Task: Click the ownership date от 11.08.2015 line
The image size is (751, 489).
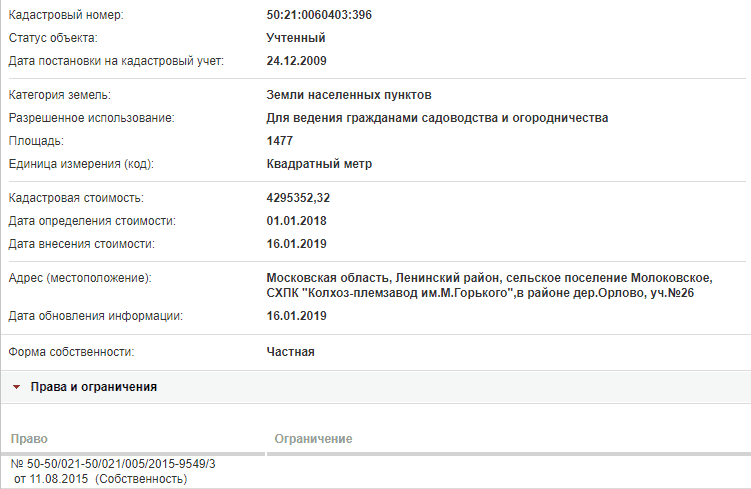Action: point(101,479)
